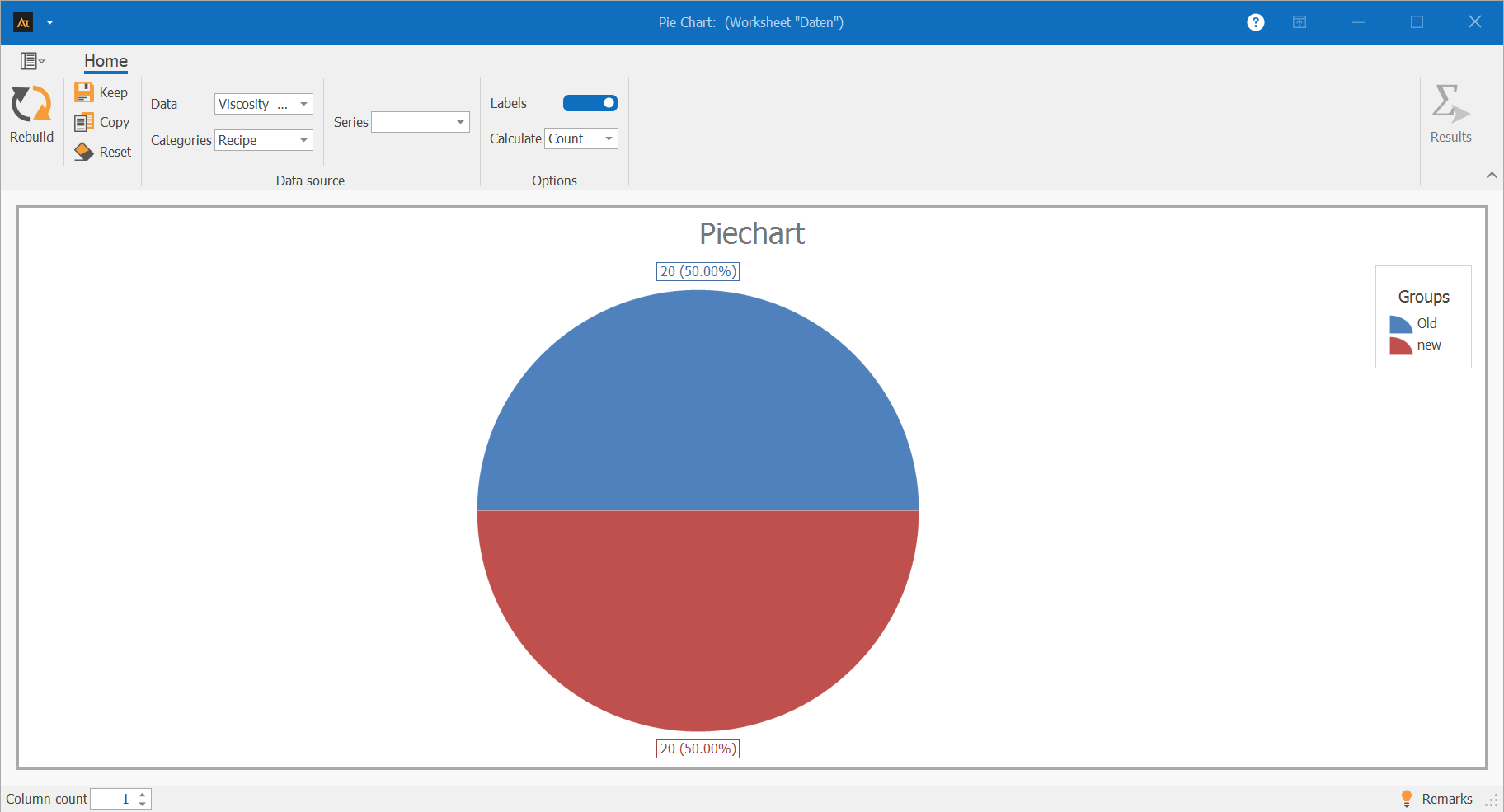Toggle the new group in legend
Screen dimensions: 1504x812
coord(1415,345)
